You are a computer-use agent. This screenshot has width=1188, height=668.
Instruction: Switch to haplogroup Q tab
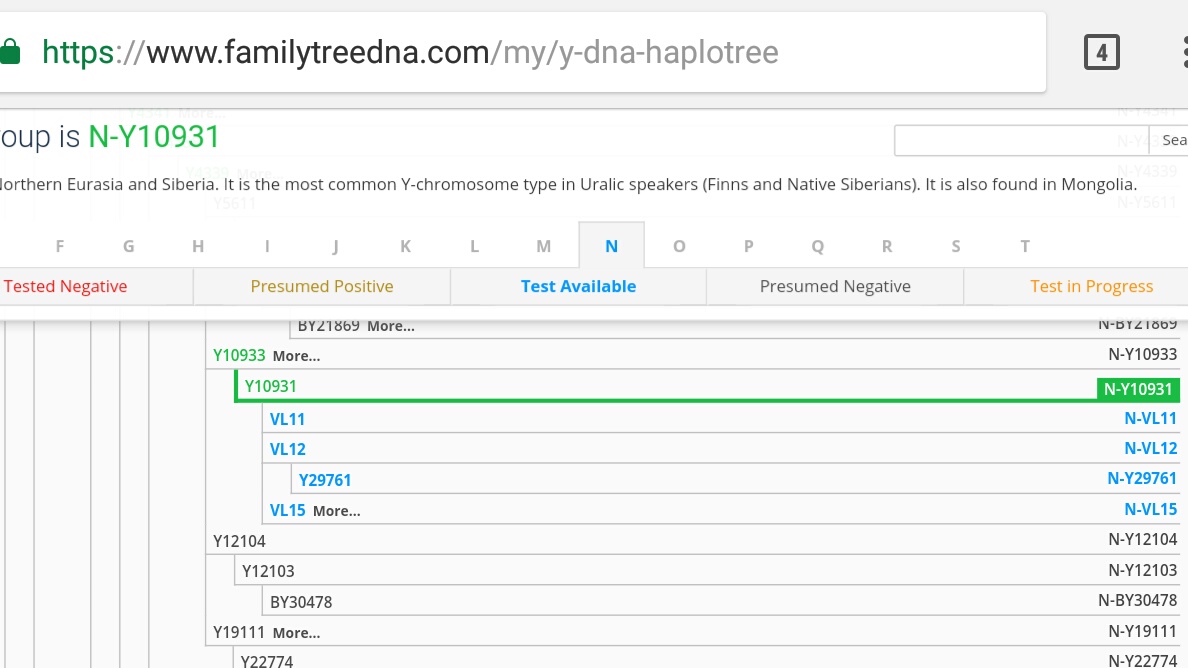[x=818, y=246]
